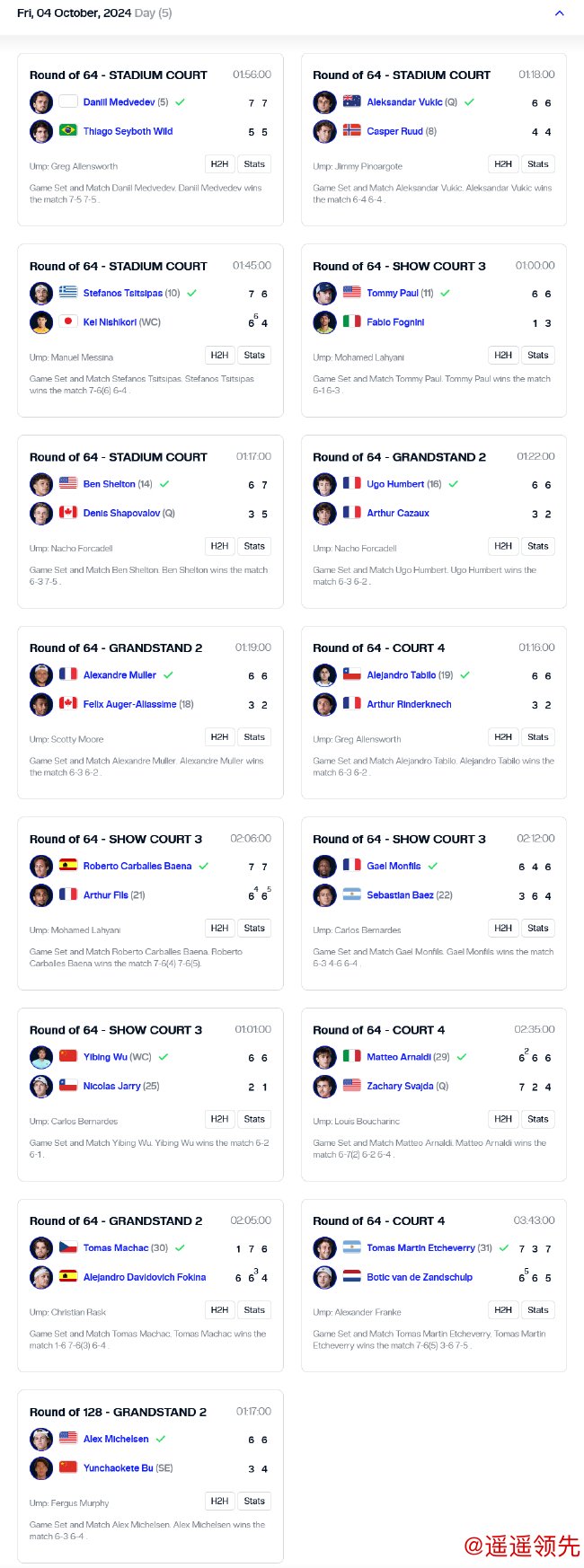Open Gael Monfils player profile link
The height and width of the screenshot is (1568, 584).
(x=394, y=866)
